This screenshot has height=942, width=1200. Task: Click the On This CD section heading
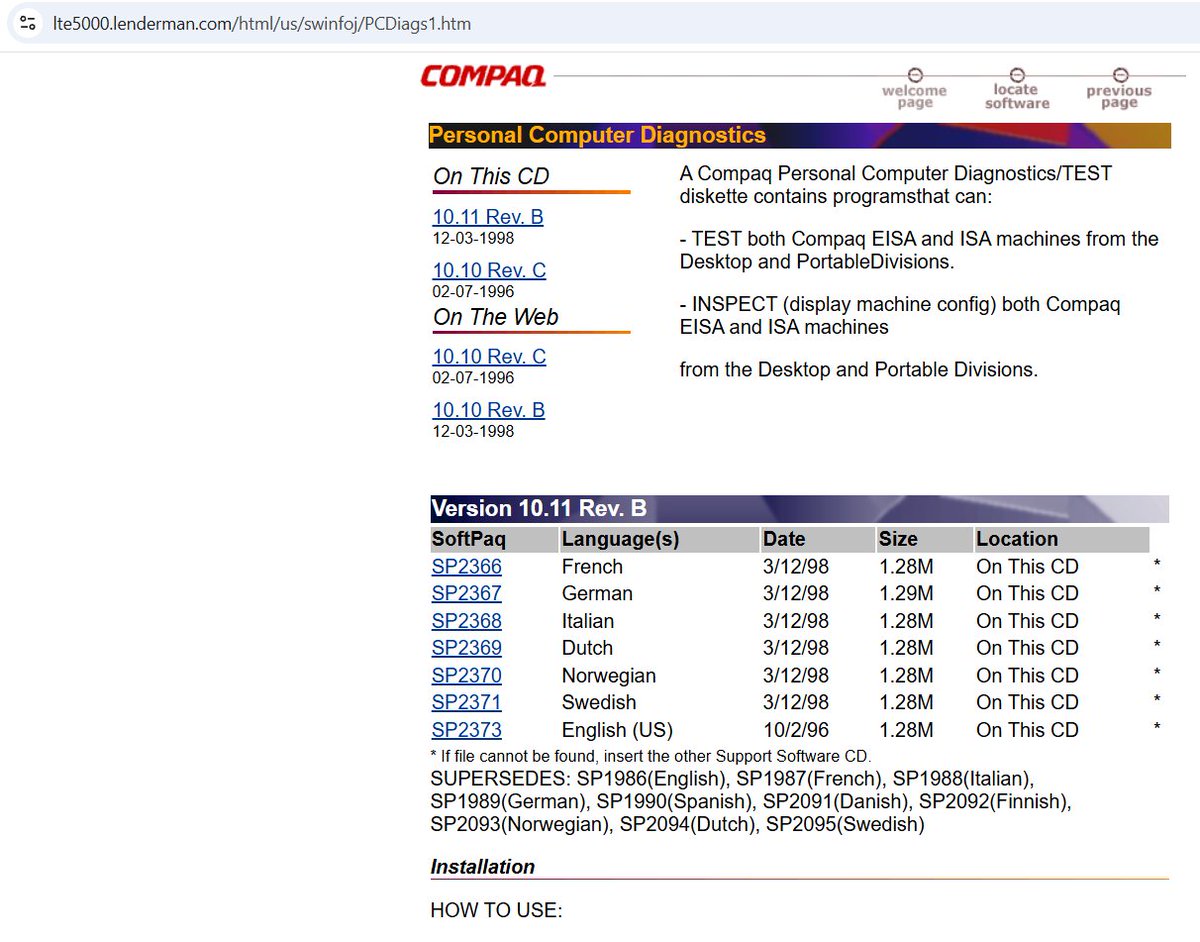click(491, 176)
